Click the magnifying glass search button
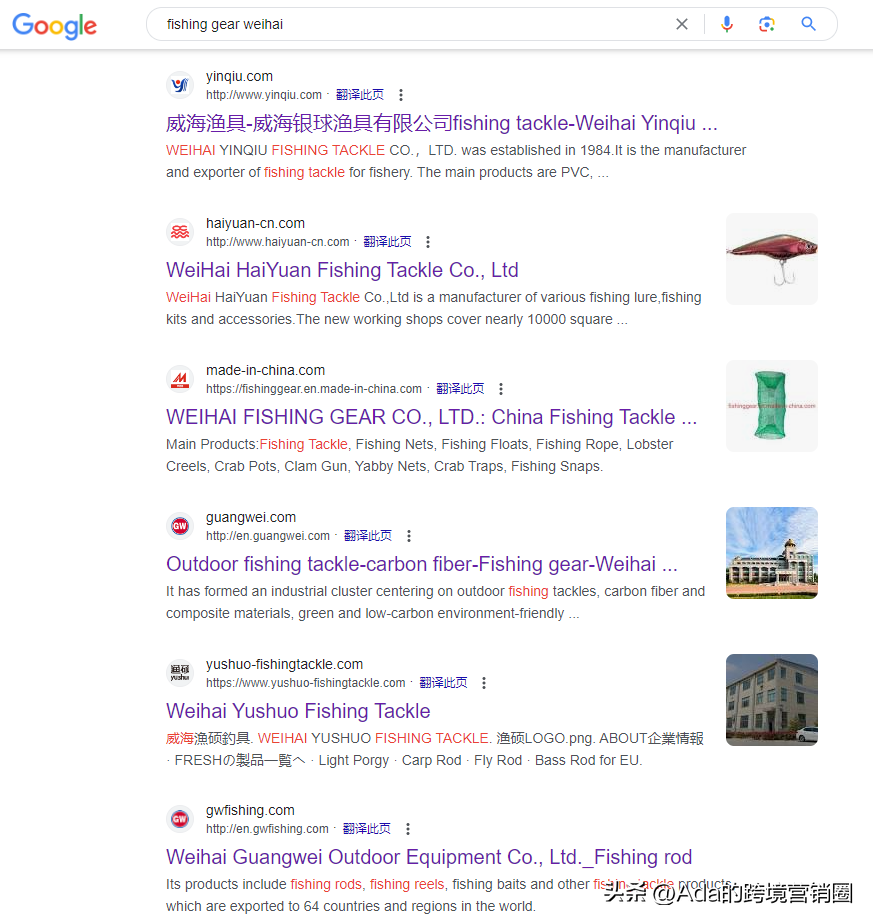This screenshot has width=873, height=923. point(808,24)
